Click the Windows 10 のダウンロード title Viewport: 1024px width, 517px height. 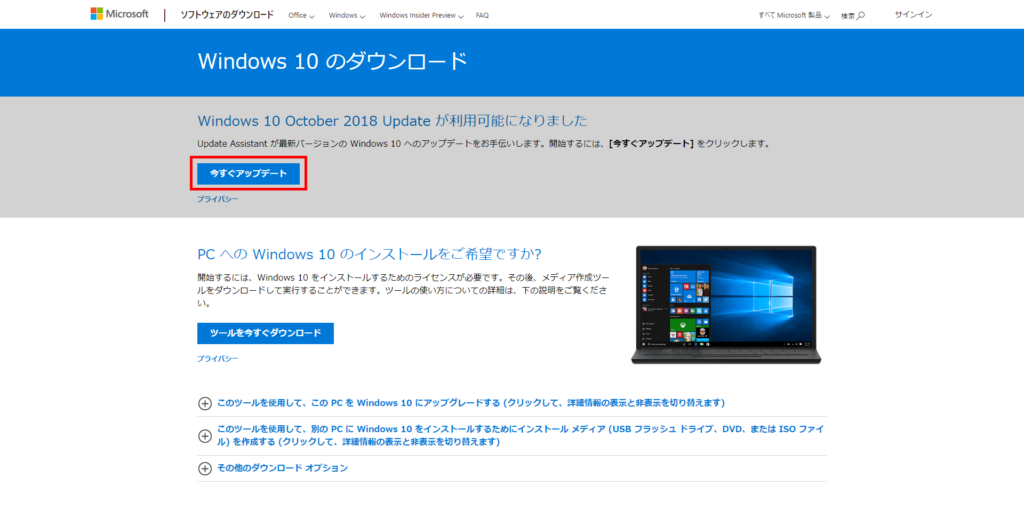[x=332, y=61]
